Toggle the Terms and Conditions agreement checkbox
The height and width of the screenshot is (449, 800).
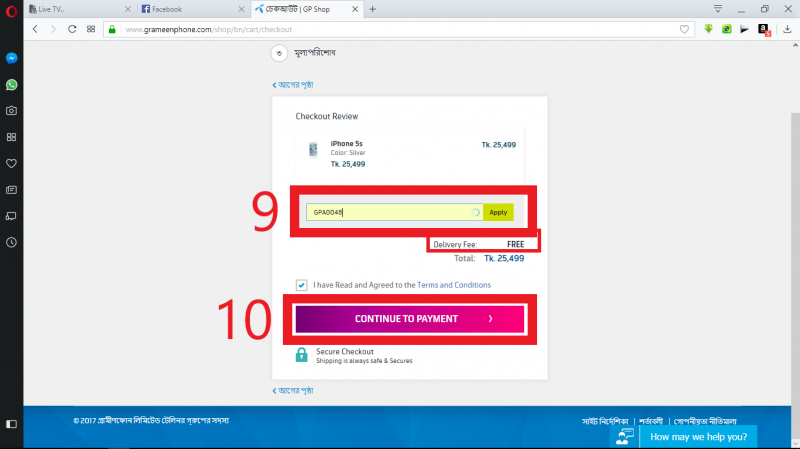[x=302, y=285]
